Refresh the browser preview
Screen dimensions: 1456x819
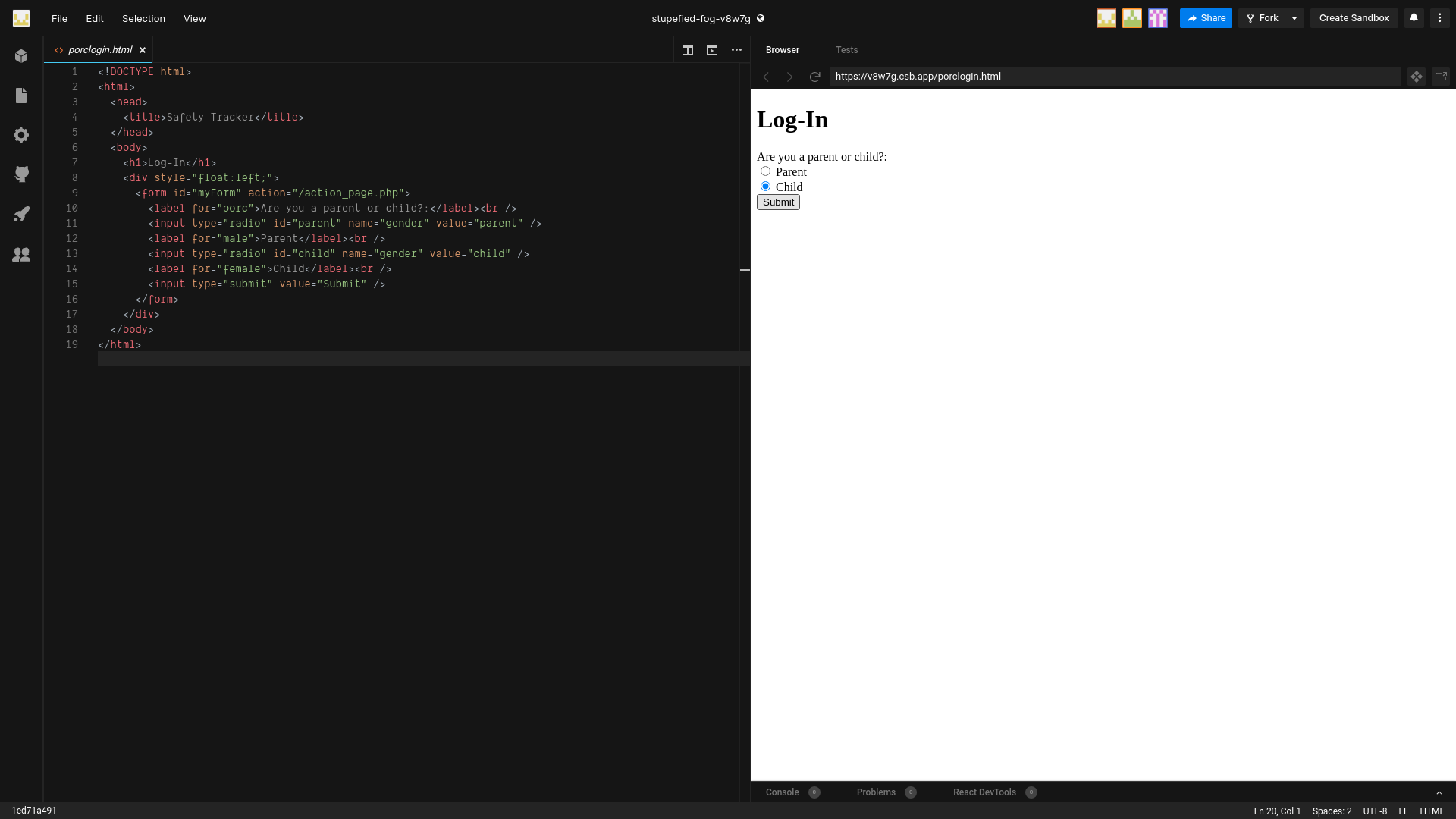[x=815, y=77]
